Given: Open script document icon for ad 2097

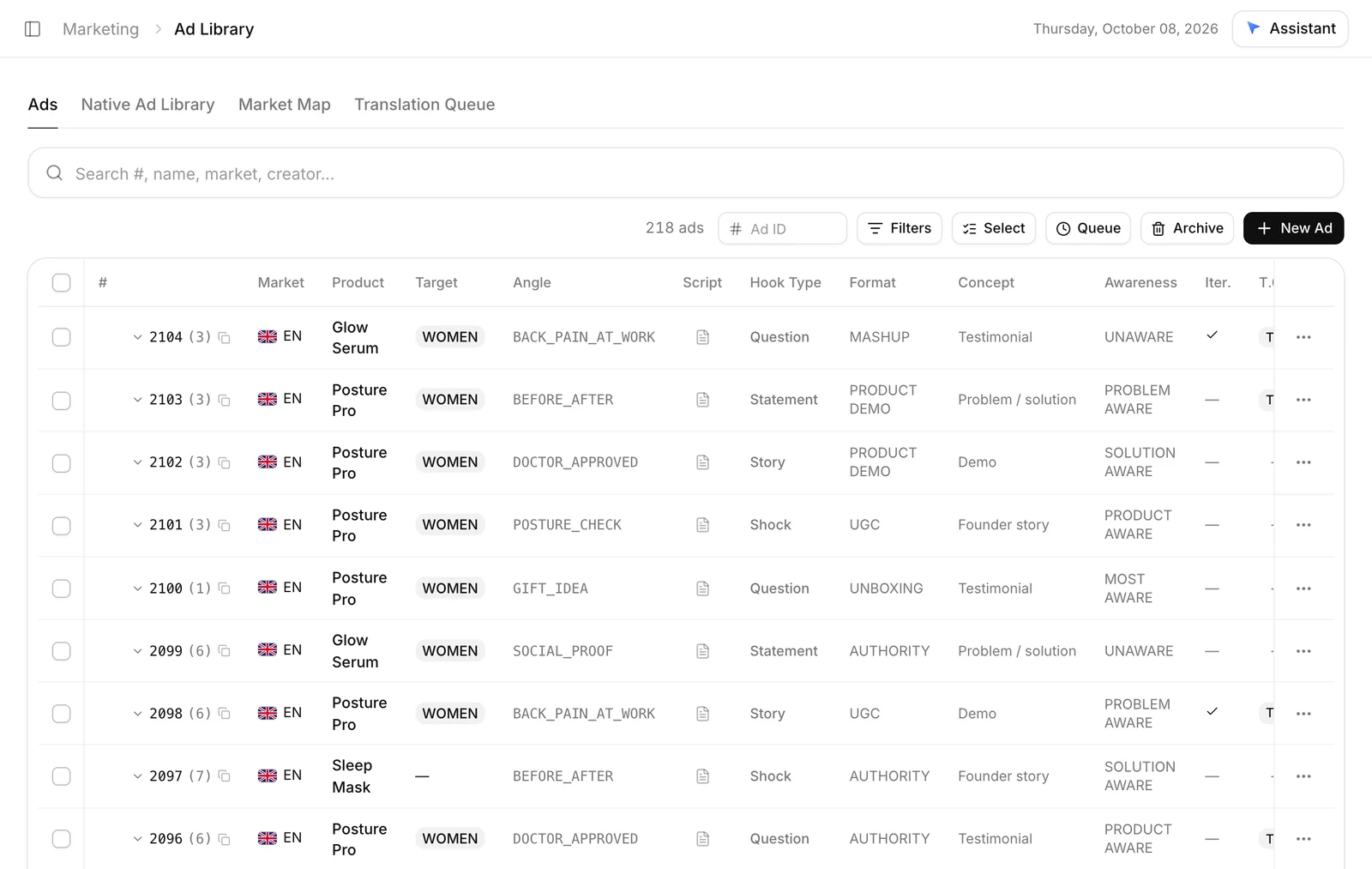Looking at the screenshot, I should pos(702,776).
